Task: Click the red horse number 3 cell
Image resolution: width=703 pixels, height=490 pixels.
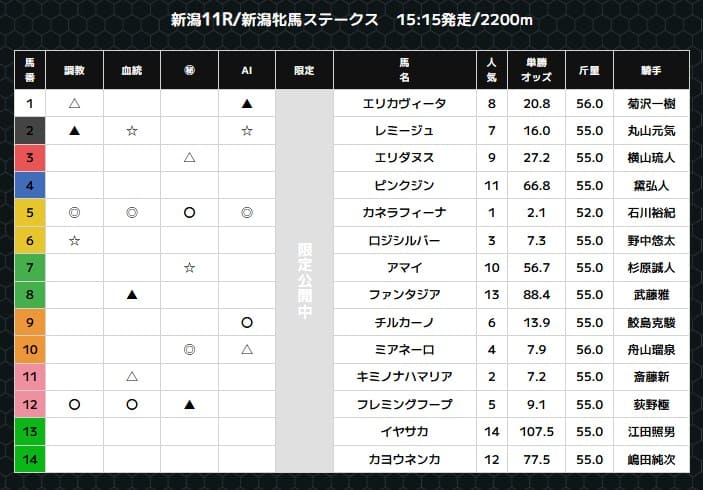Action: pos(30,158)
